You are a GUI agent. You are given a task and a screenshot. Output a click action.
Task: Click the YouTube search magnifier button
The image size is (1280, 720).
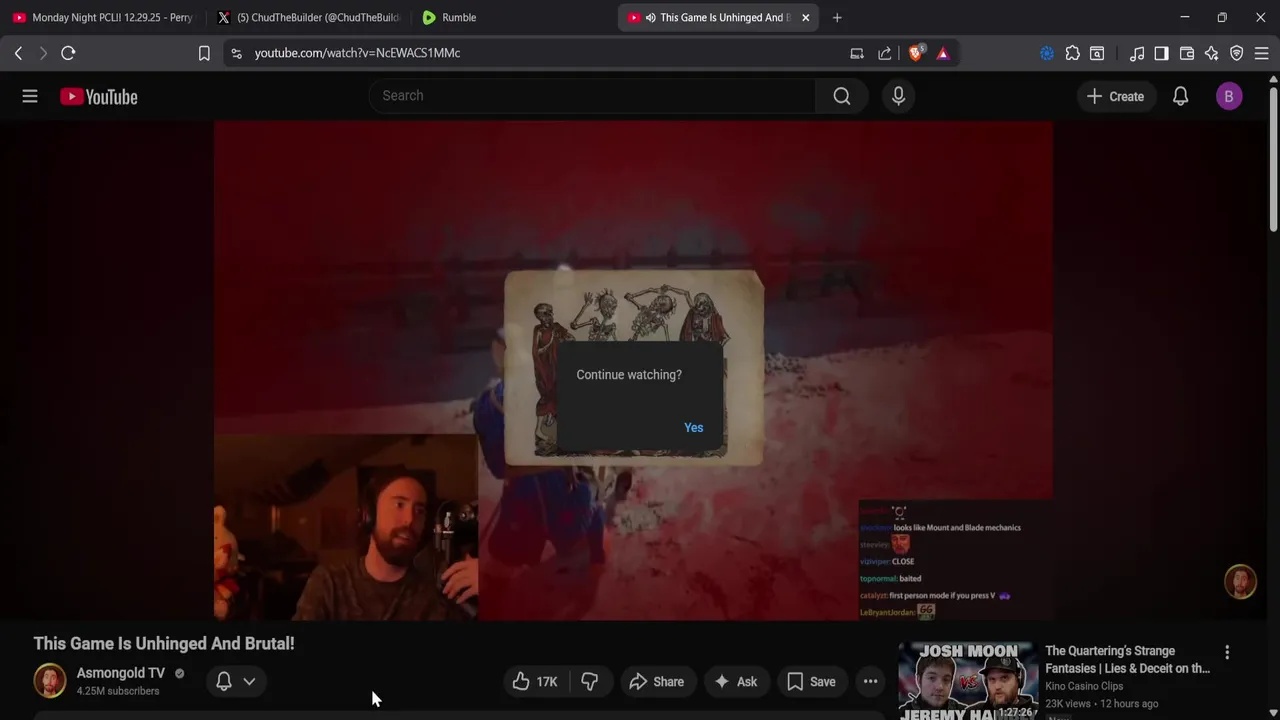842,96
